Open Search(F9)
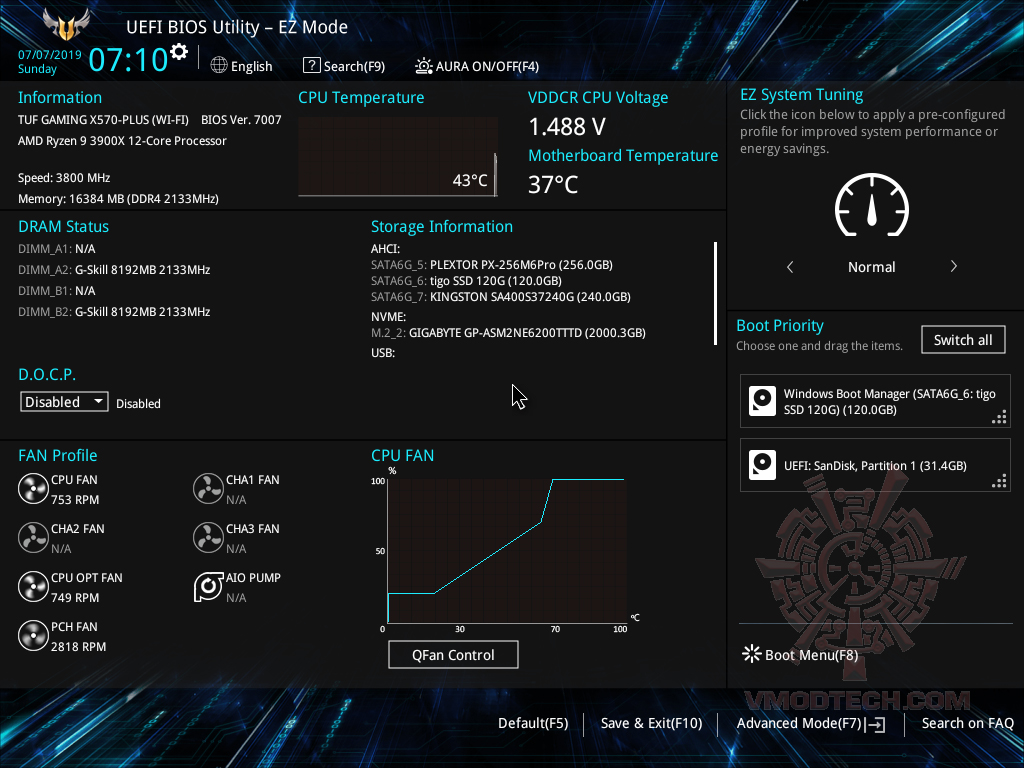 (344, 66)
